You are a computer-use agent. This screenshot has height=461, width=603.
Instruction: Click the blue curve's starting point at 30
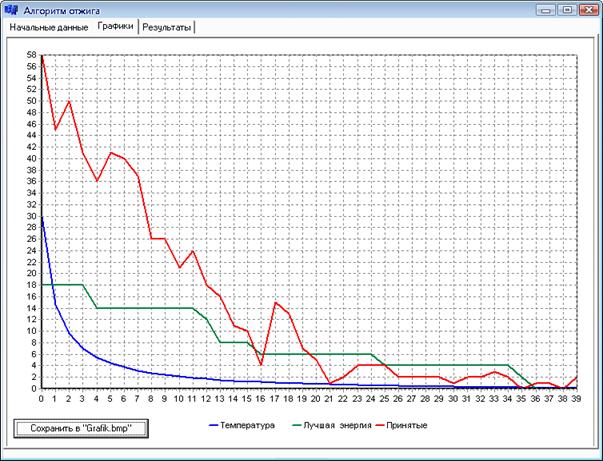pyautogui.click(x=41, y=216)
